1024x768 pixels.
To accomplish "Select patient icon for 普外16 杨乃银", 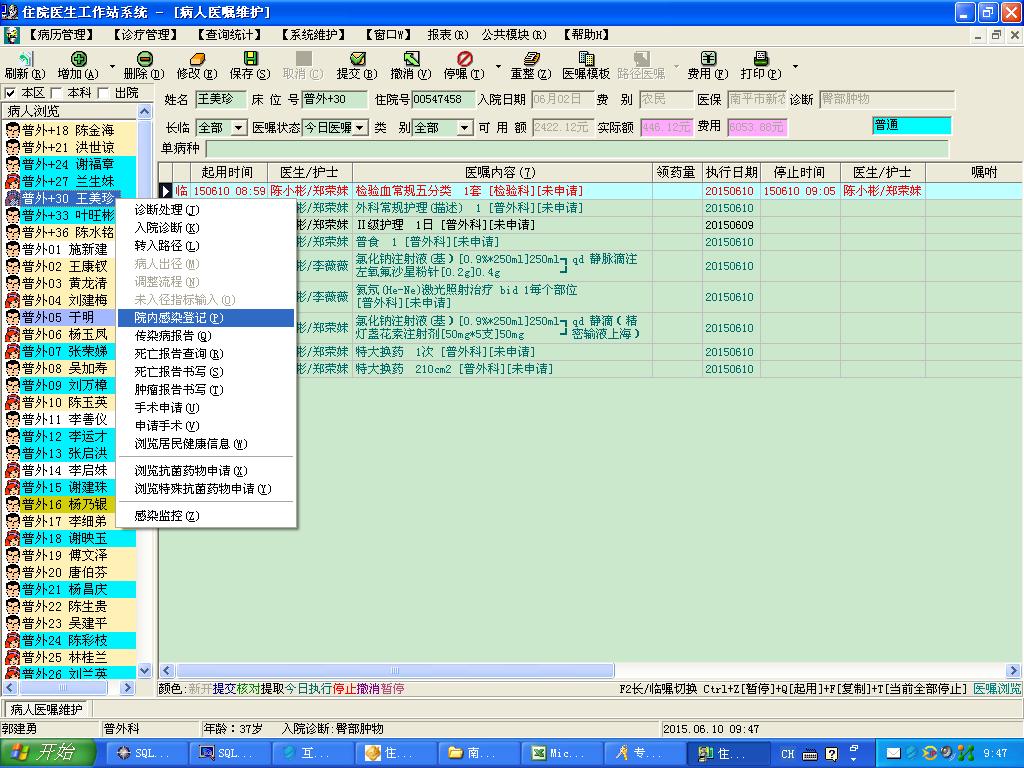I will [13, 504].
